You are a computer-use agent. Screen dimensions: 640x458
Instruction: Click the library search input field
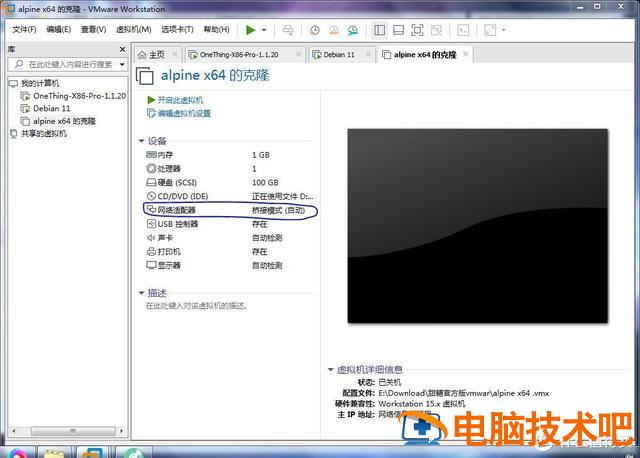pyautogui.click(x=67, y=64)
